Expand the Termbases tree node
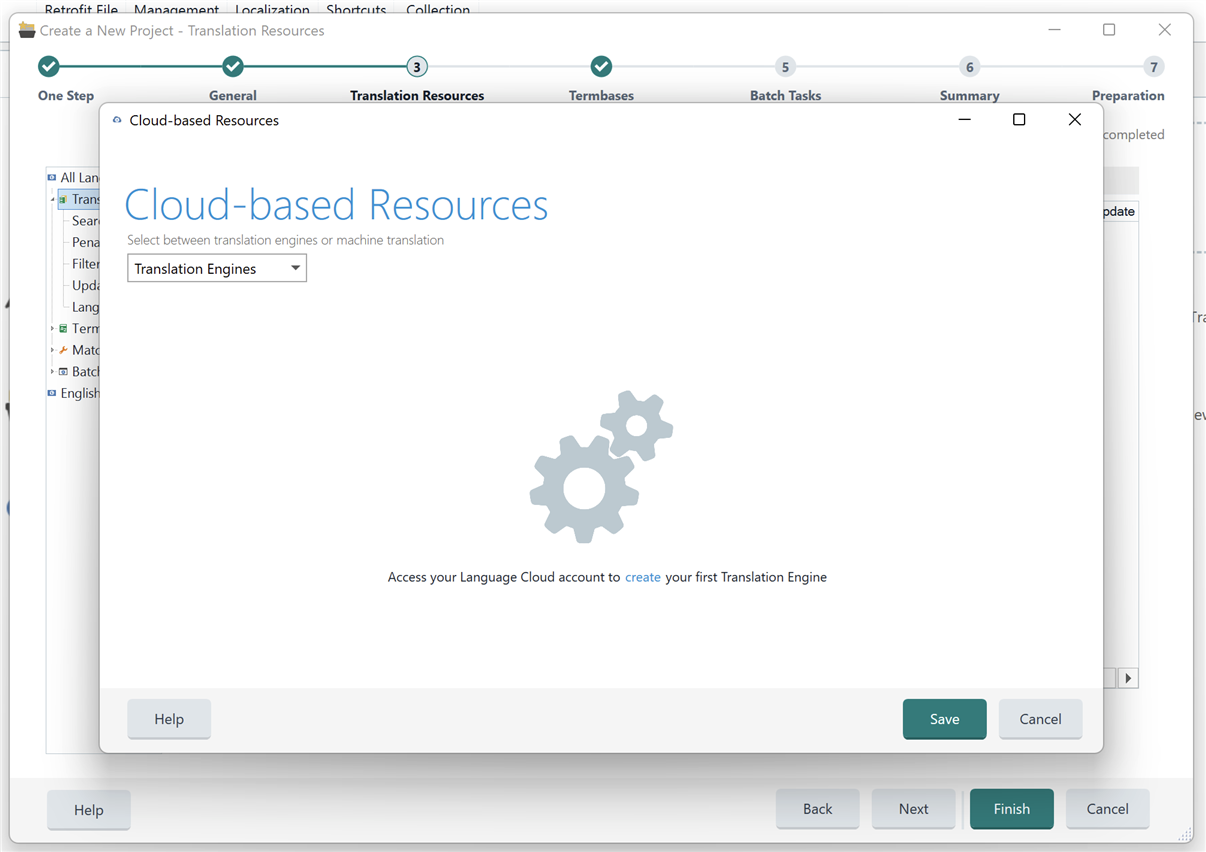 52,328
